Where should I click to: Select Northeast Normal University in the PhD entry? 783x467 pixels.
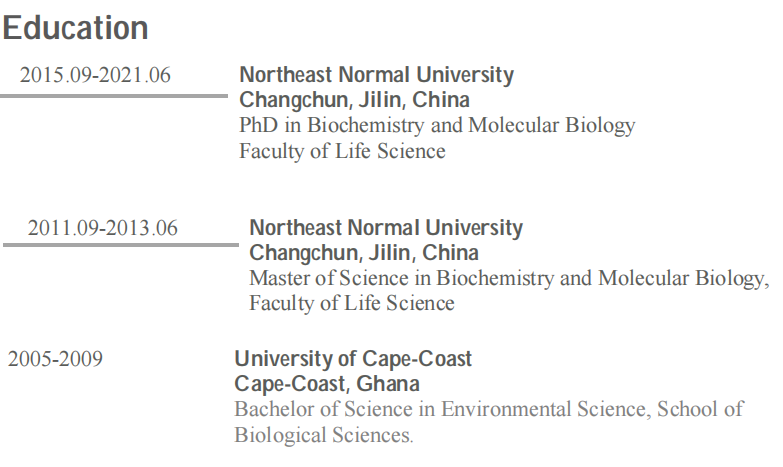(376, 75)
